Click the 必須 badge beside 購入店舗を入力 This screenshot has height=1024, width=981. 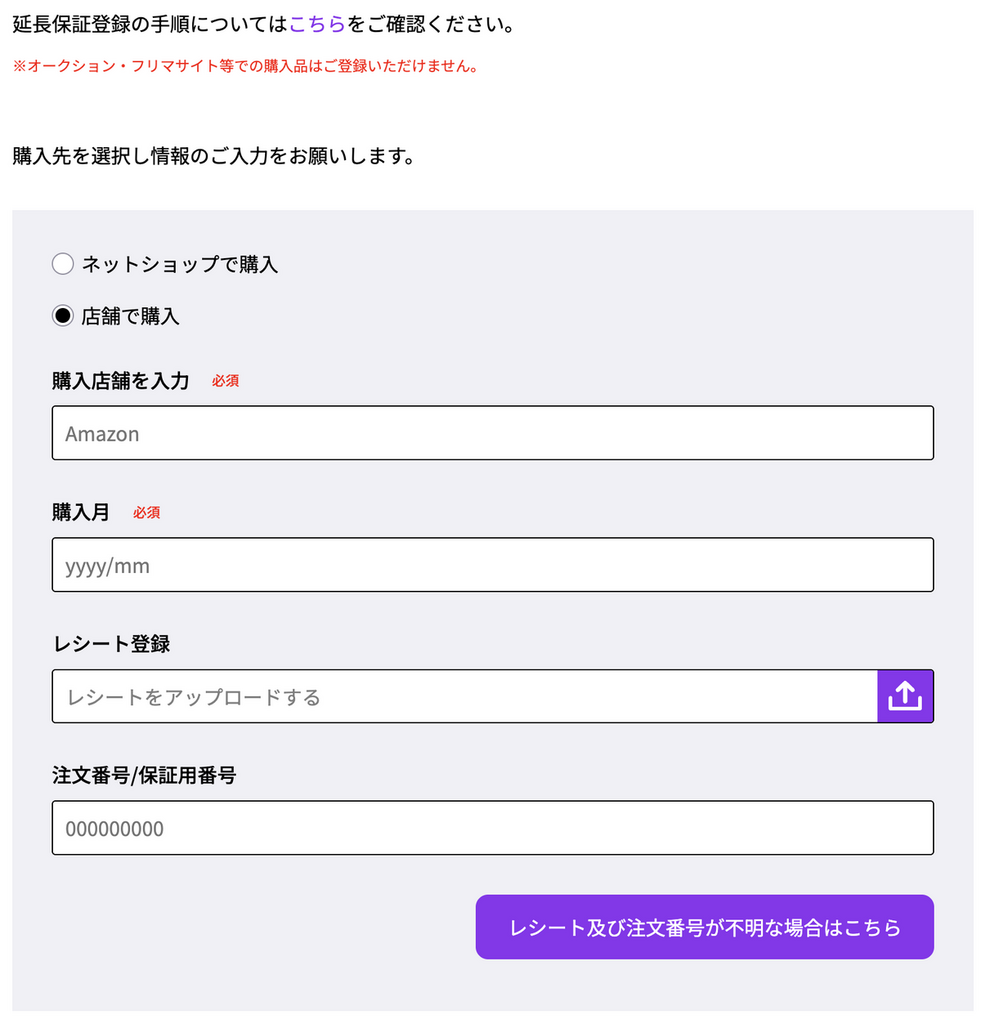(225, 381)
